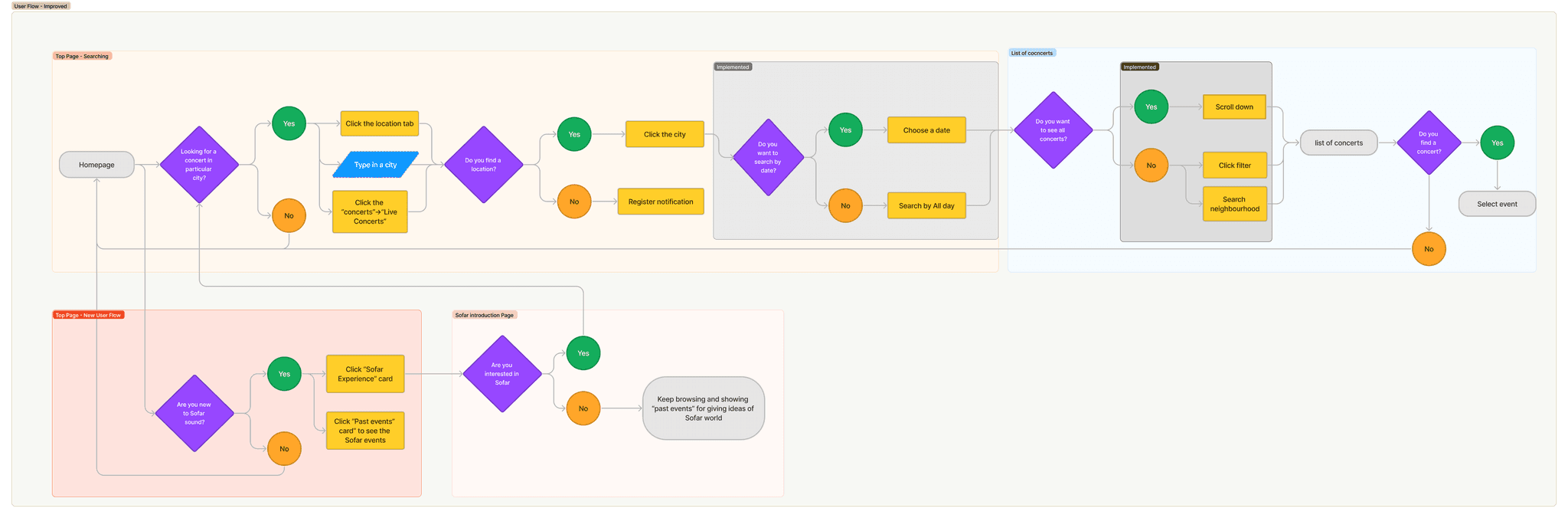
Task: Select the No circle leading to Search by All day
Action: click(845, 205)
